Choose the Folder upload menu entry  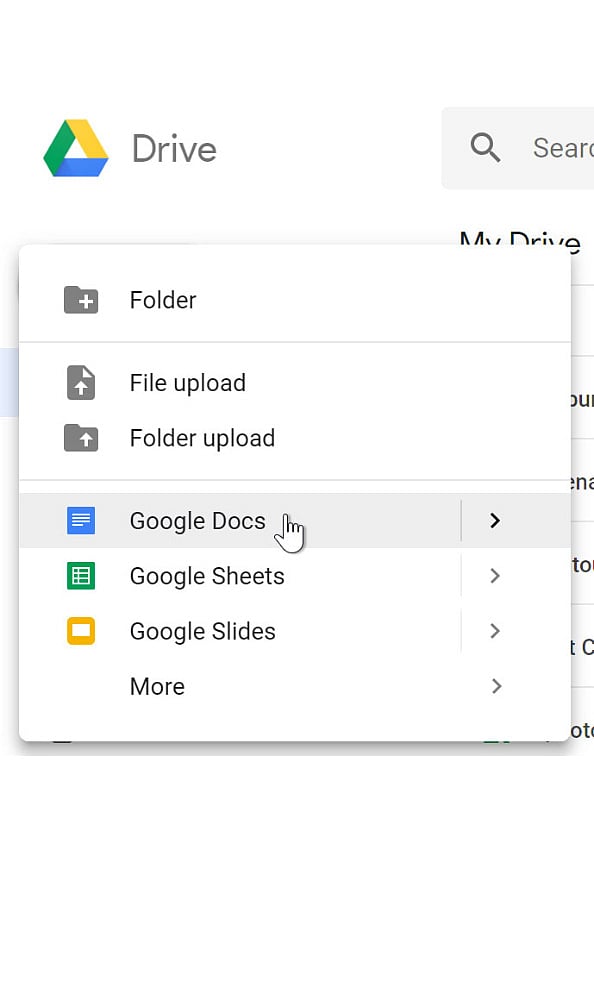tap(202, 438)
